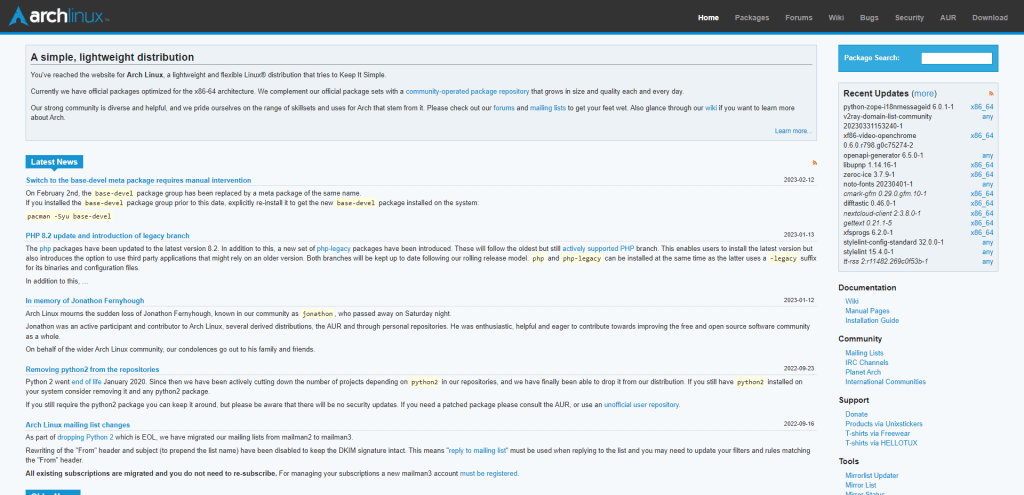The width and height of the screenshot is (1024, 495).
Task: Open difftastic 0.46.0-1 package
Action: tap(871, 203)
